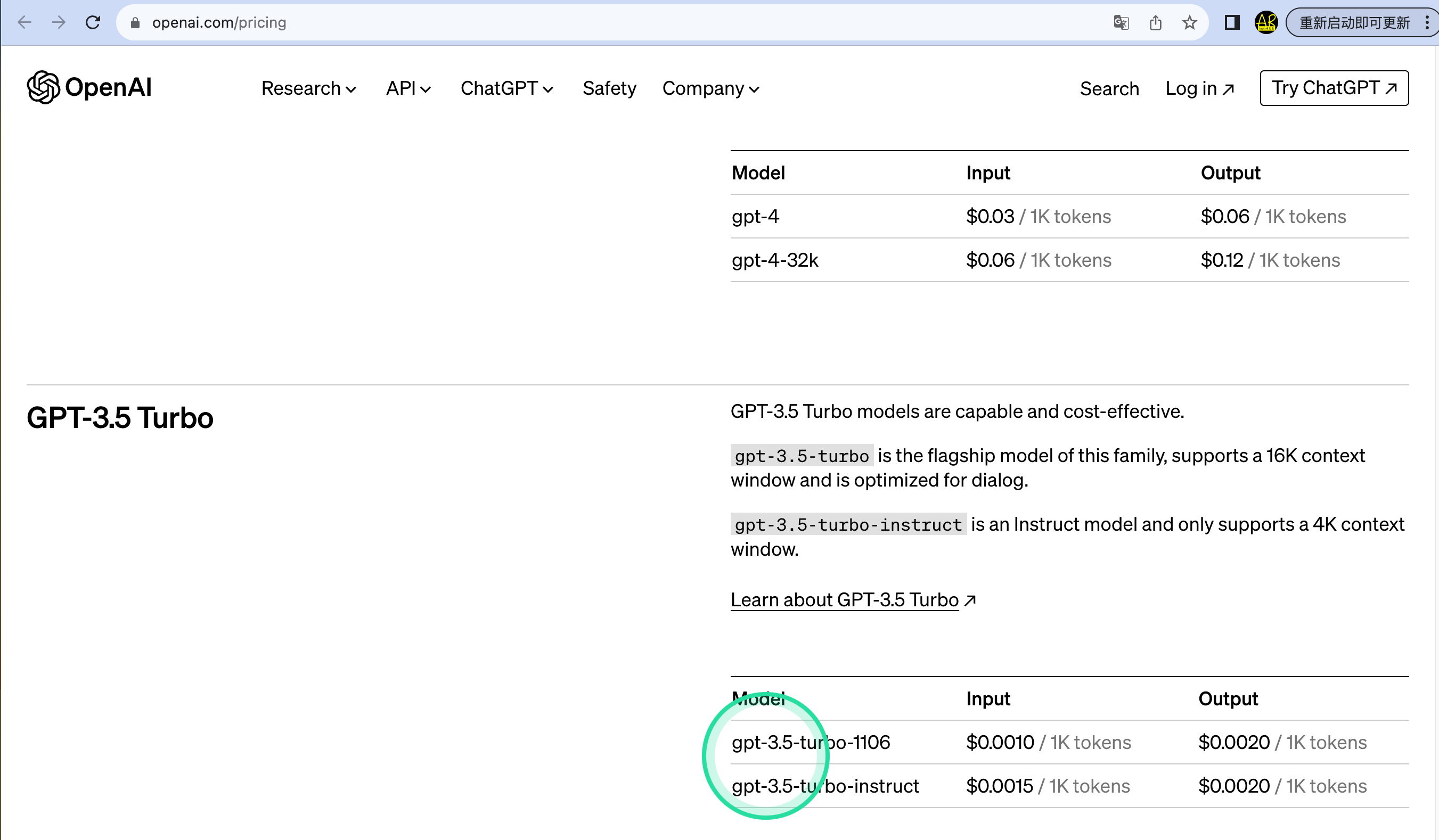Click the $0.0015 input price
1439x840 pixels.
(999, 786)
